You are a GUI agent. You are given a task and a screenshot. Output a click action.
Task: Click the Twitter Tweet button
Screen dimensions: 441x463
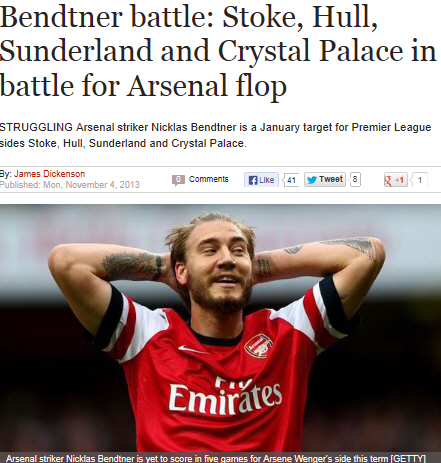(x=325, y=180)
